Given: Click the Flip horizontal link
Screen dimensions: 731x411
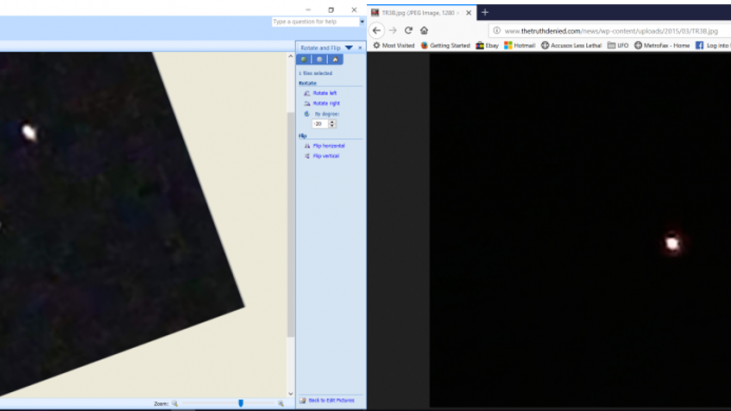Looking at the screenshot, I should [329, 146].
